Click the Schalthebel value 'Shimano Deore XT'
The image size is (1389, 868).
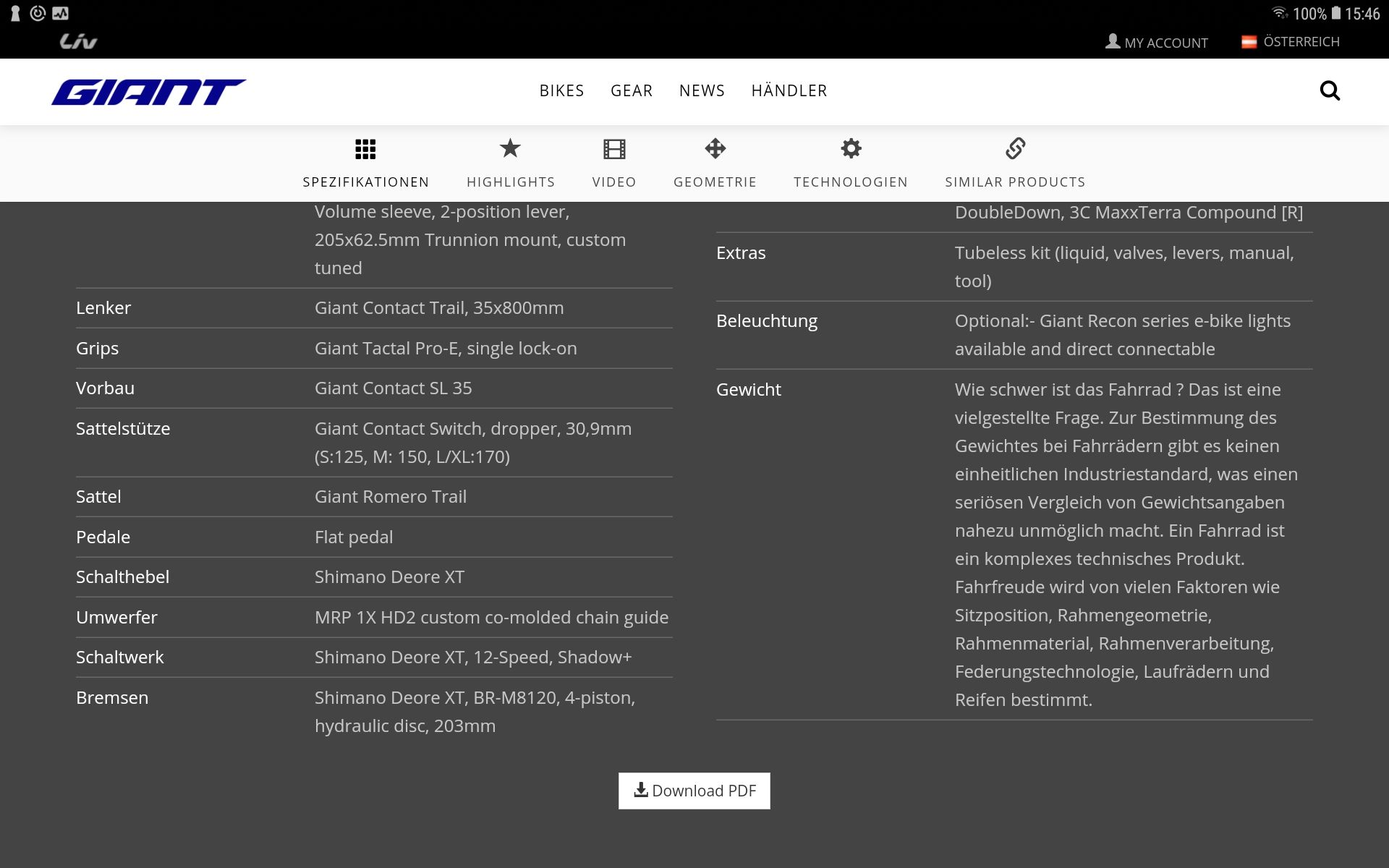pyautogui.click(x=389, y=576)
